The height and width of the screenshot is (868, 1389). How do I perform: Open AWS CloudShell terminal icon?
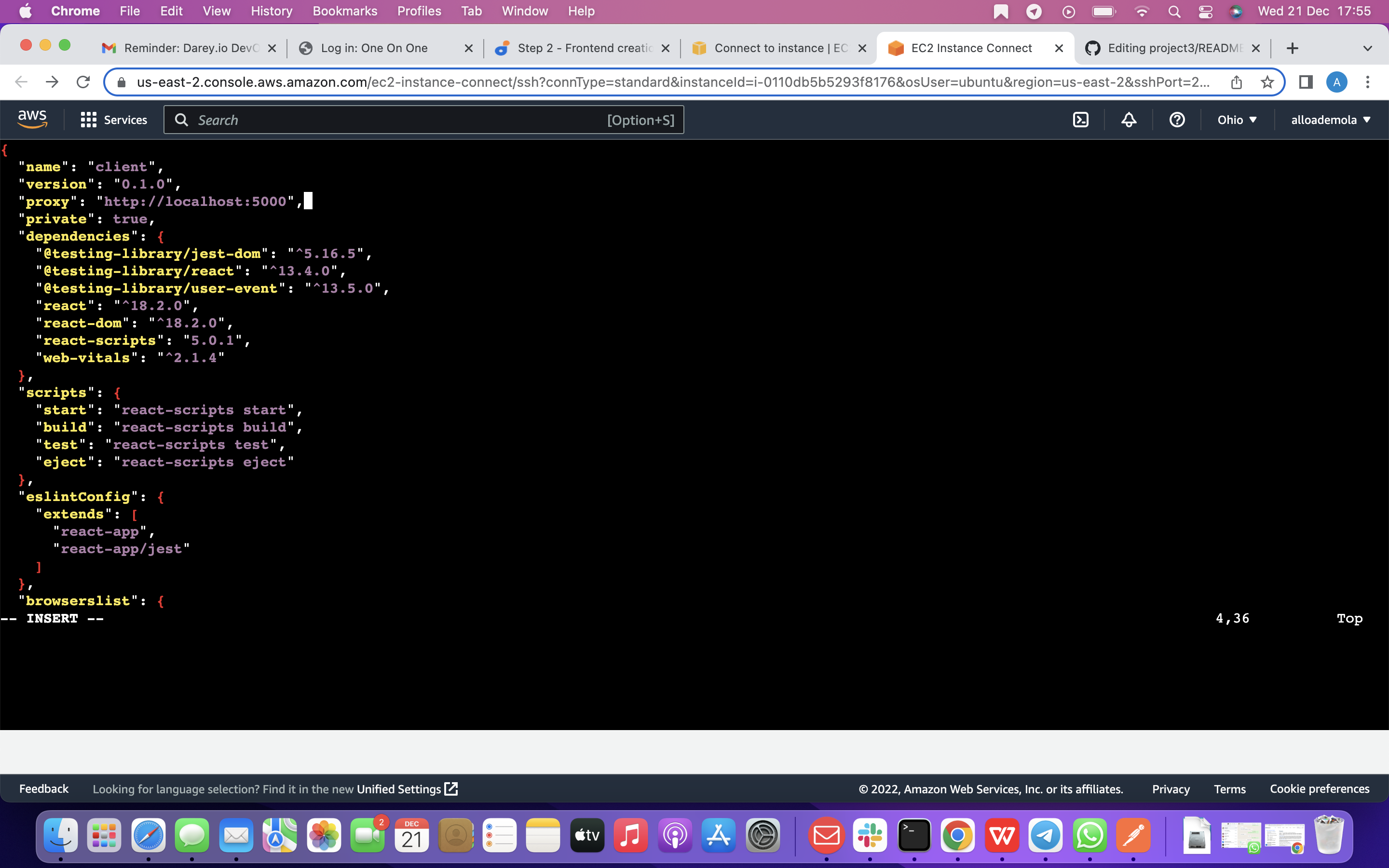1081,120
